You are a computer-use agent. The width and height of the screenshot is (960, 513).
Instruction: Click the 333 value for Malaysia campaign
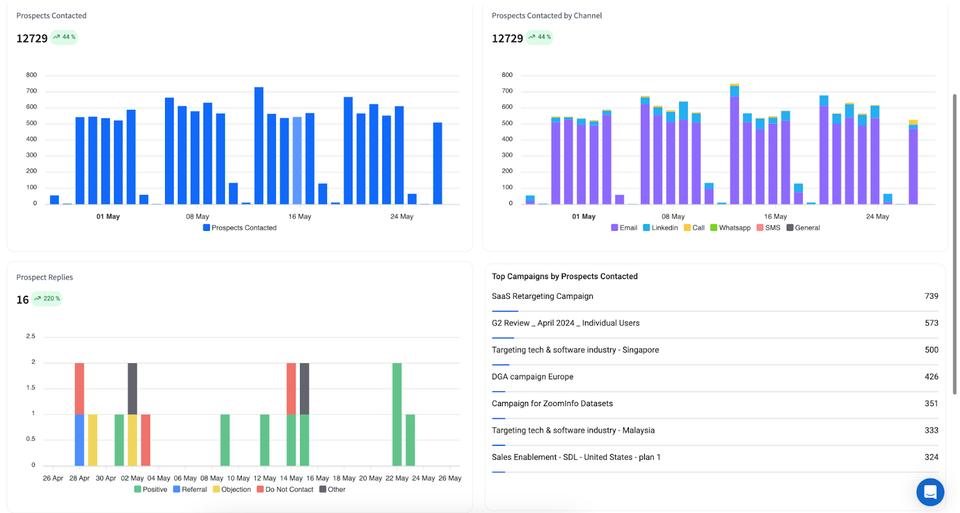tap(931, 430)
